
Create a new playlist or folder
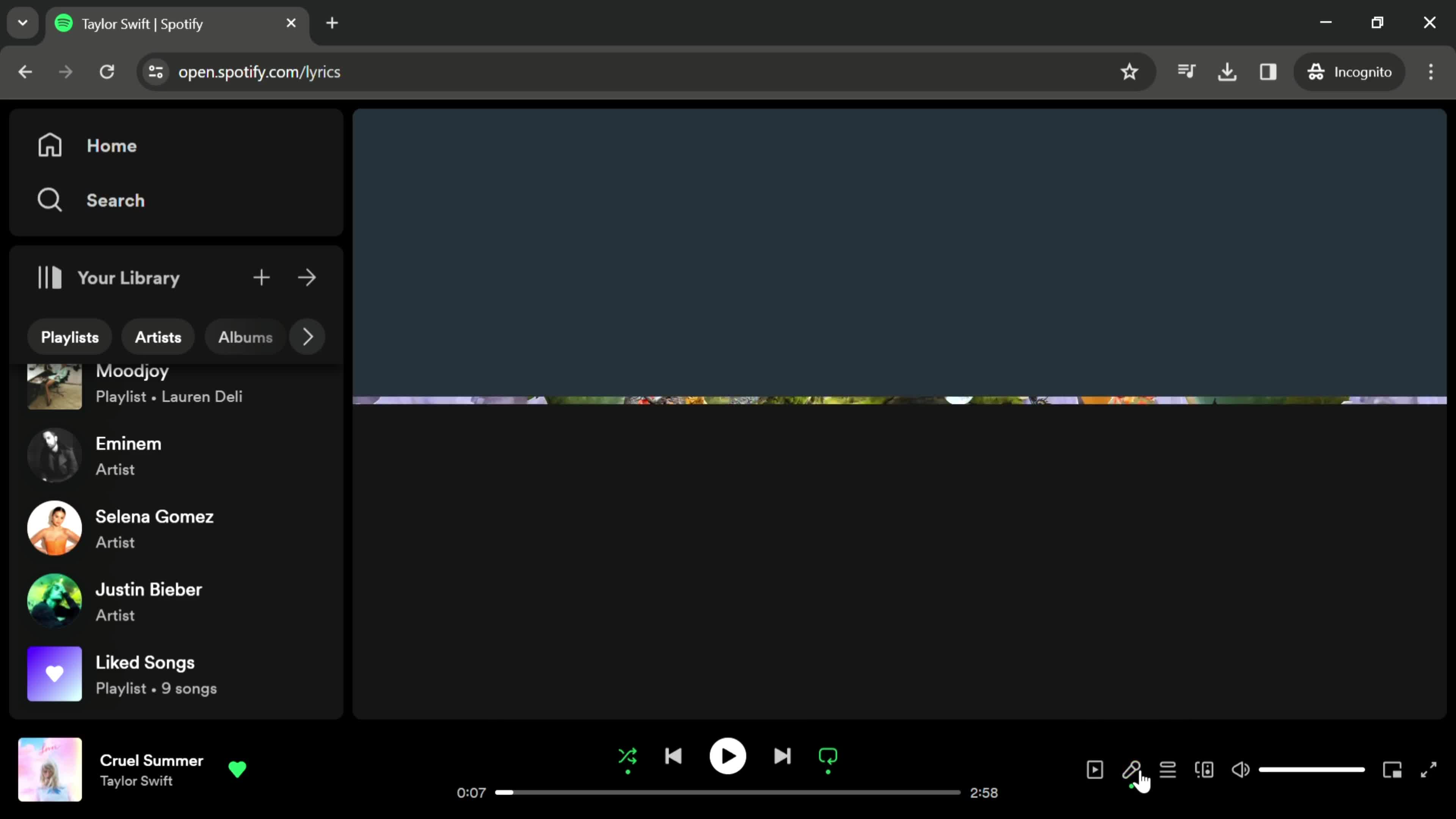[261, 278]
